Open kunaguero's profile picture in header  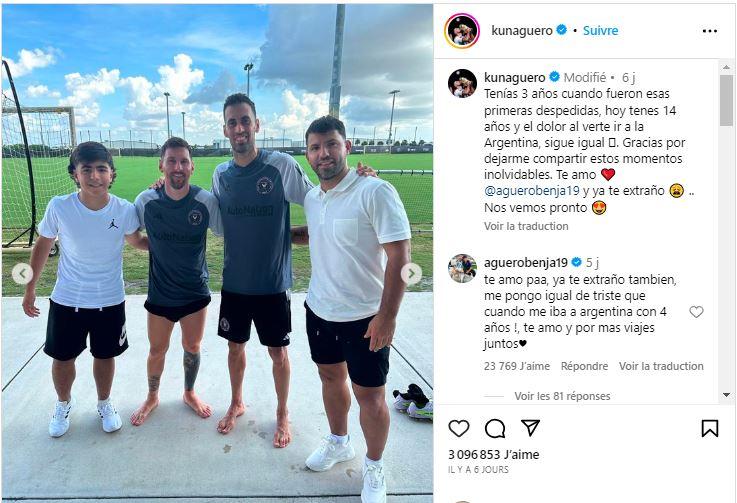[462, 31]
